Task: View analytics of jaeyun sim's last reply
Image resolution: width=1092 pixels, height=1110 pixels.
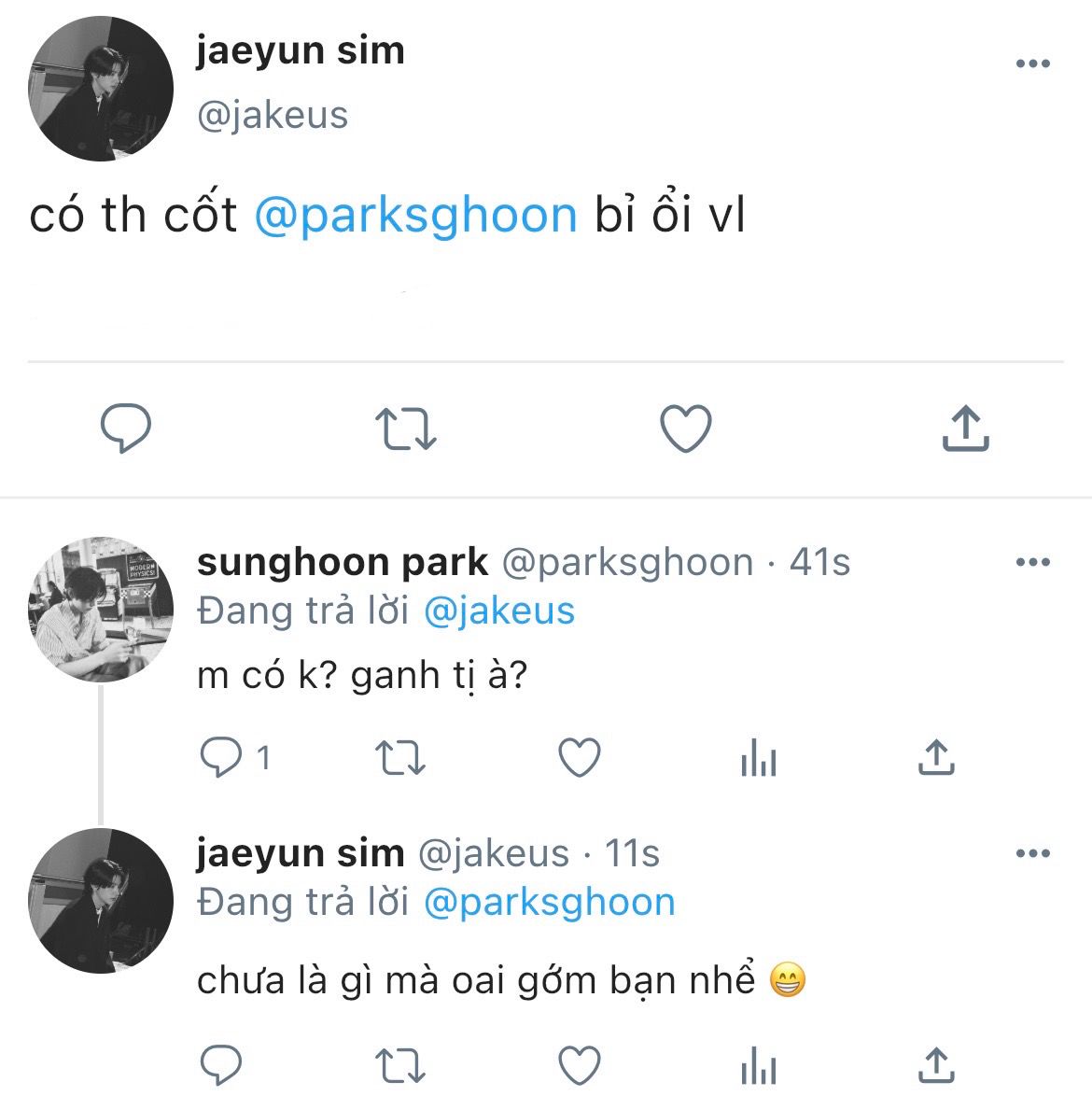Action: [x=759, y=1065]
